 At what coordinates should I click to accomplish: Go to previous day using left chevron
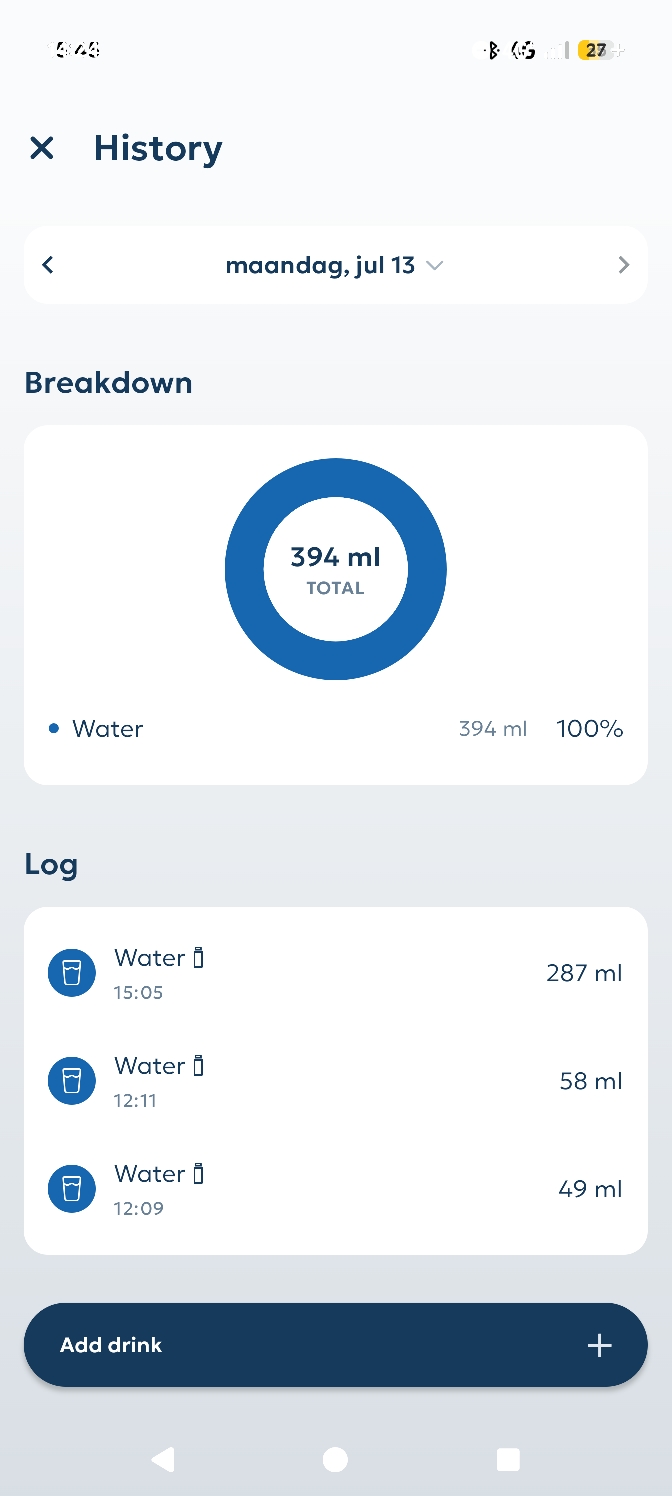(x=47, y=265)
